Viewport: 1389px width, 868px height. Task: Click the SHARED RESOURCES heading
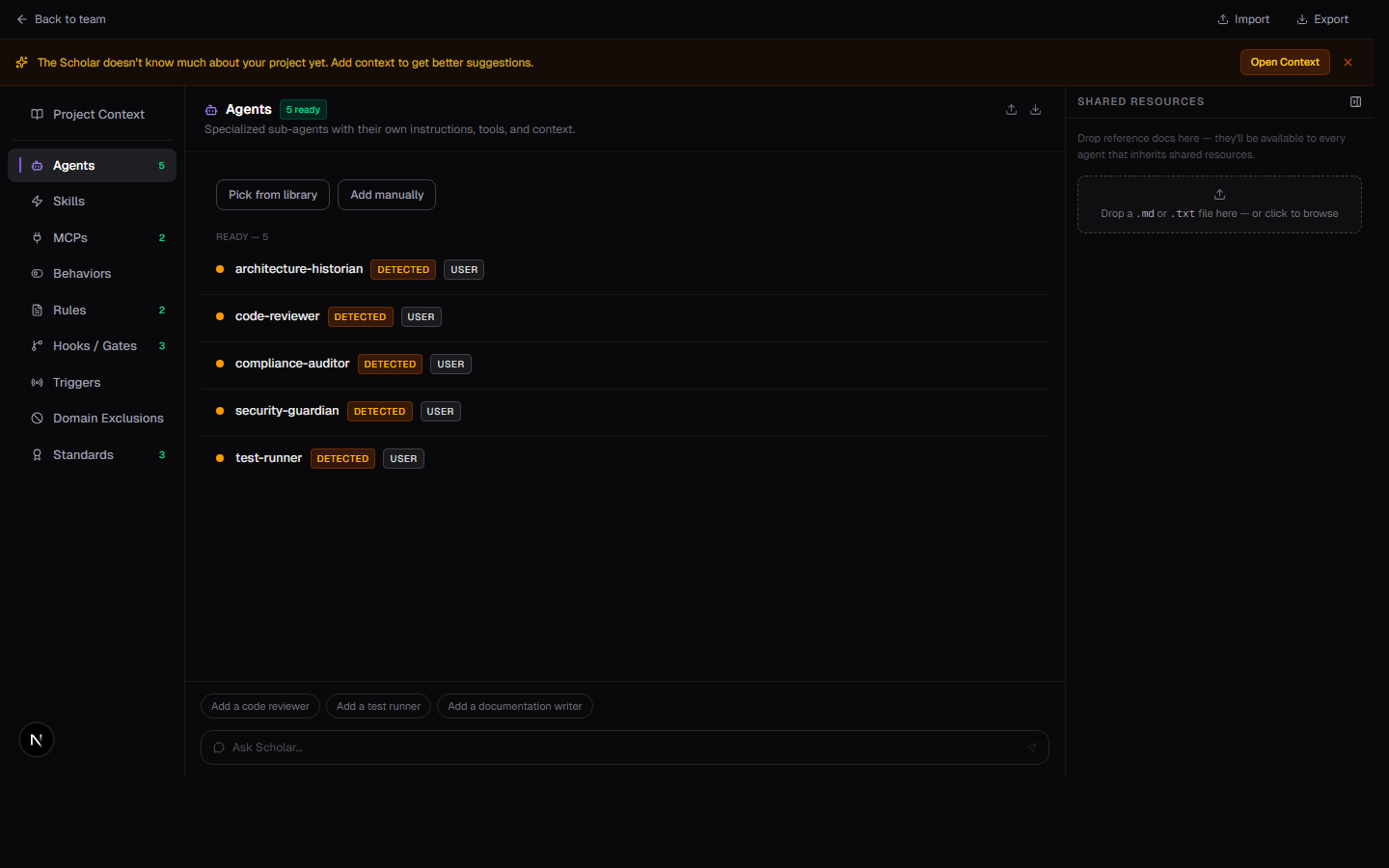click(x=1140, y=101)
